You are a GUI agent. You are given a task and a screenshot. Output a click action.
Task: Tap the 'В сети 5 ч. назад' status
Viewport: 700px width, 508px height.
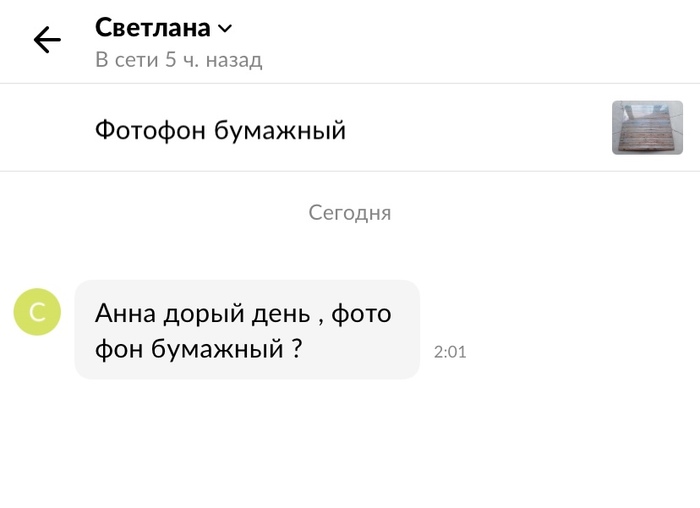point(179,60)
